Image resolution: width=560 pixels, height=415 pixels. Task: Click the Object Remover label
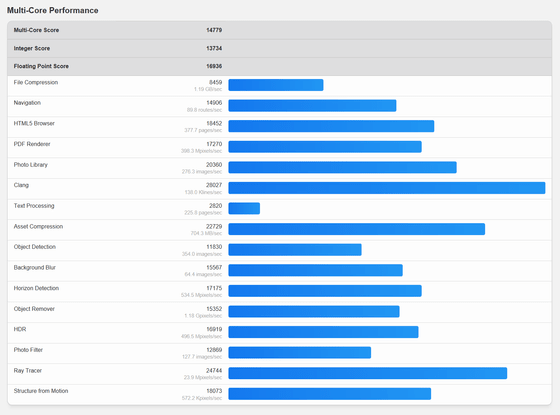[x=34, y=309]
